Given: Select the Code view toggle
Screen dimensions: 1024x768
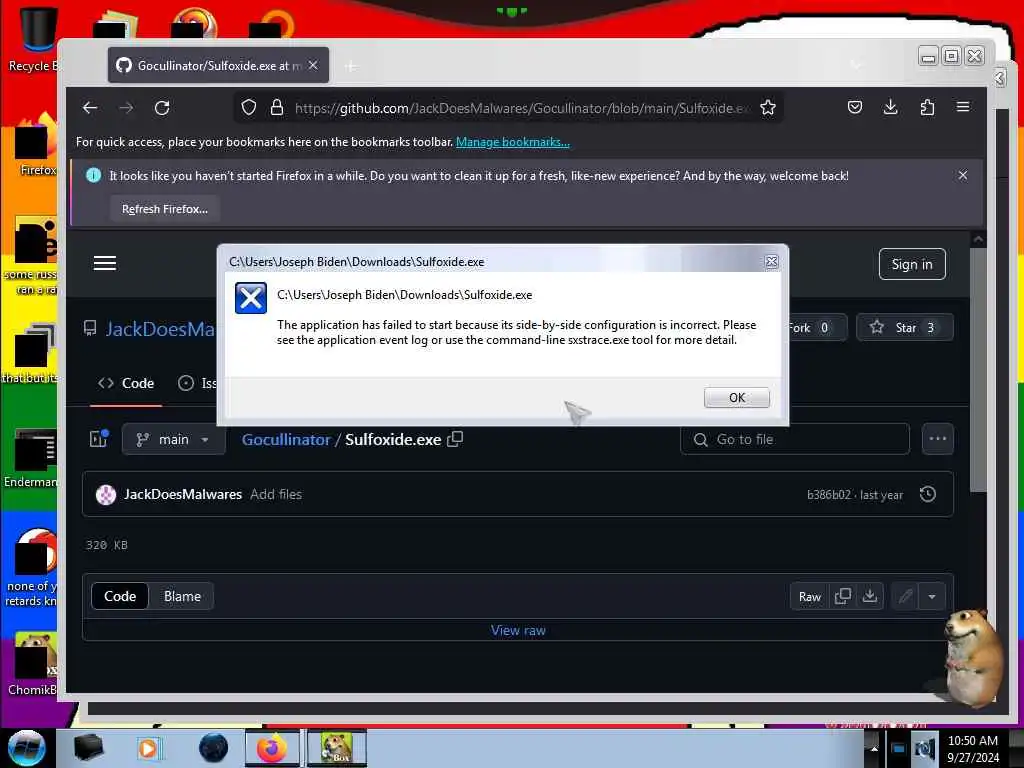Looking at the screenshot, I should tap(120, 596).
